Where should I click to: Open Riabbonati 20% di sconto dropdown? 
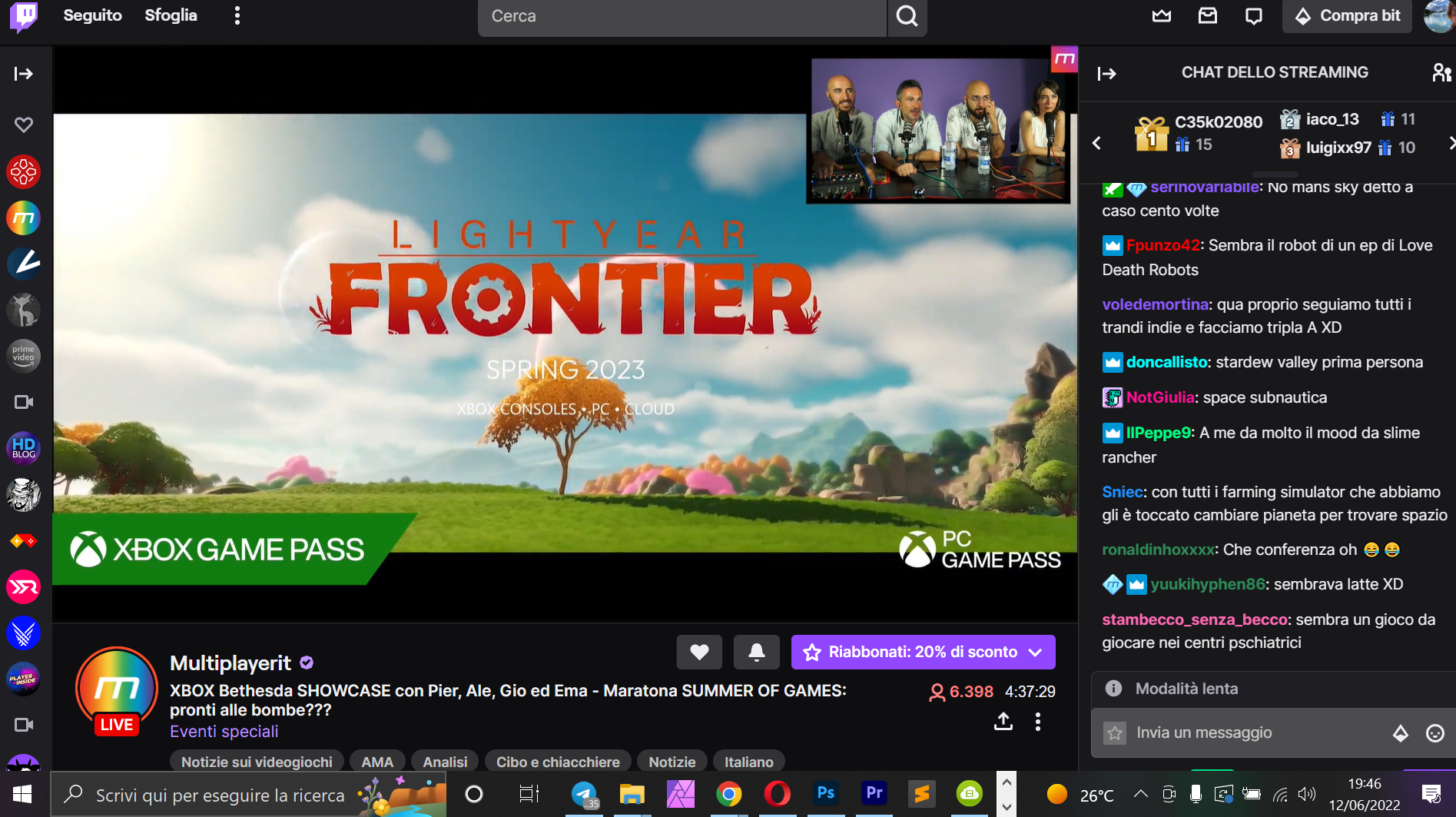point(923,652)
